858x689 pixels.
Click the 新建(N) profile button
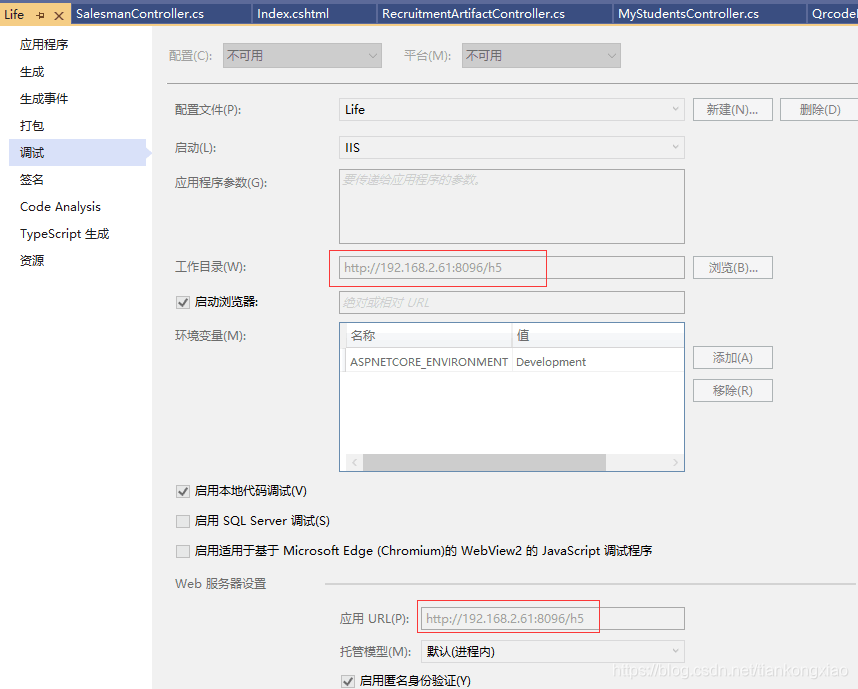click(733, 107)
